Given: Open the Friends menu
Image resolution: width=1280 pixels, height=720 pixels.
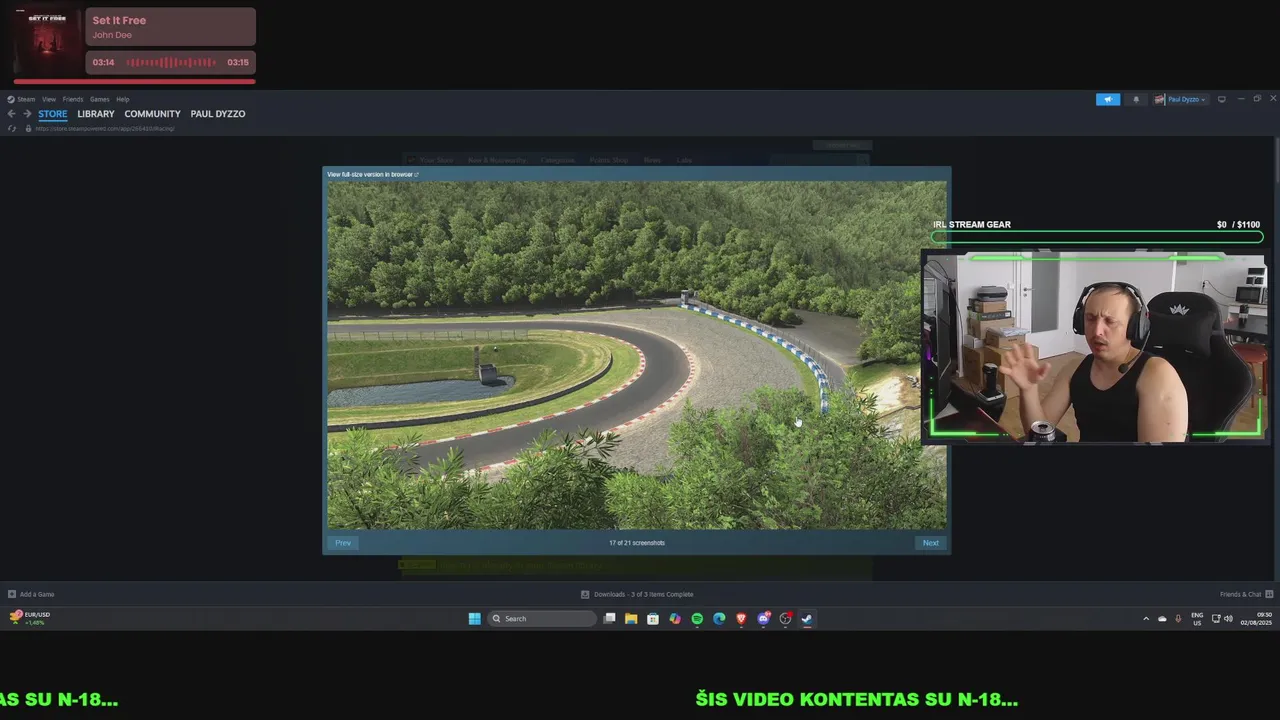Looking at the screenshot, I should 73,99.
